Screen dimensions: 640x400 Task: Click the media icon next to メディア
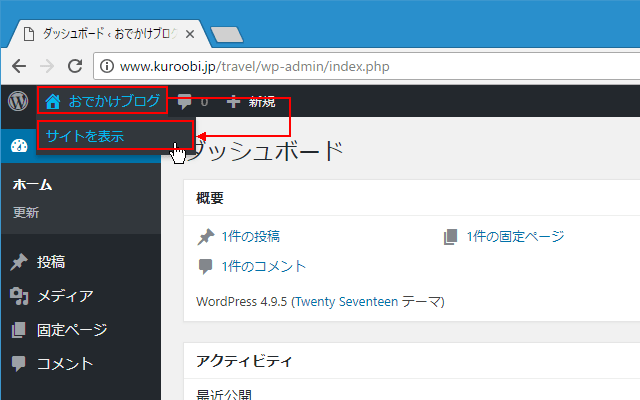(x=19, y=296)
